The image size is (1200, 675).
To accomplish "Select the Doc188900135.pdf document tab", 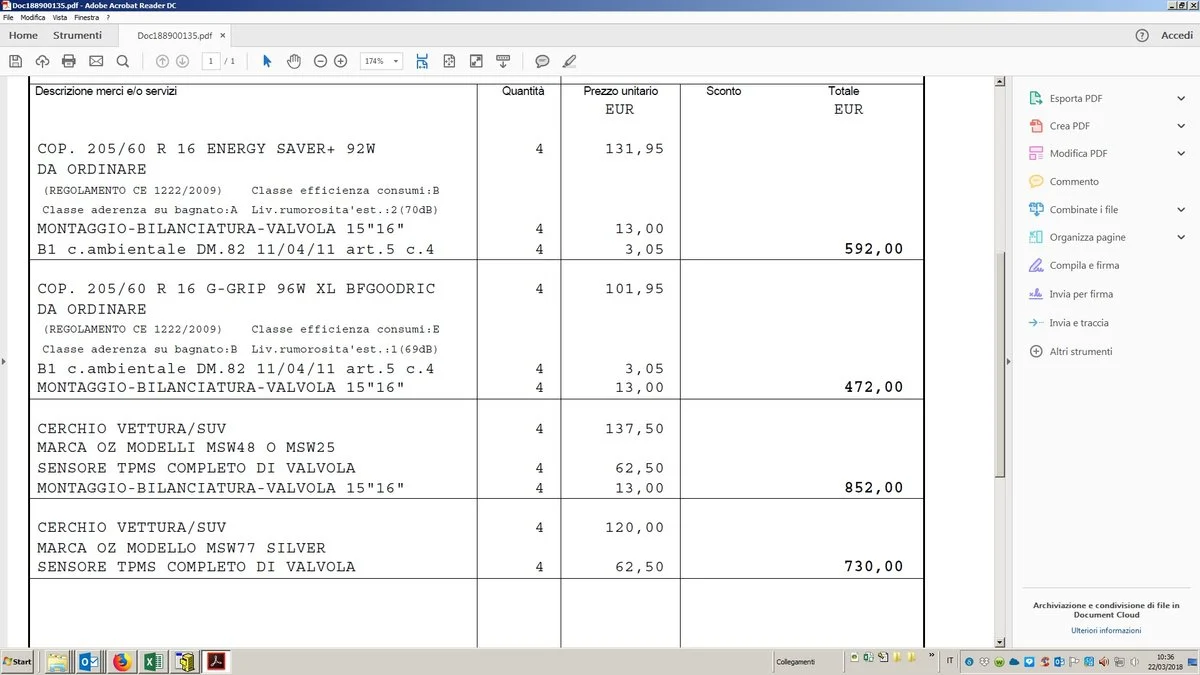I will 175,36.
